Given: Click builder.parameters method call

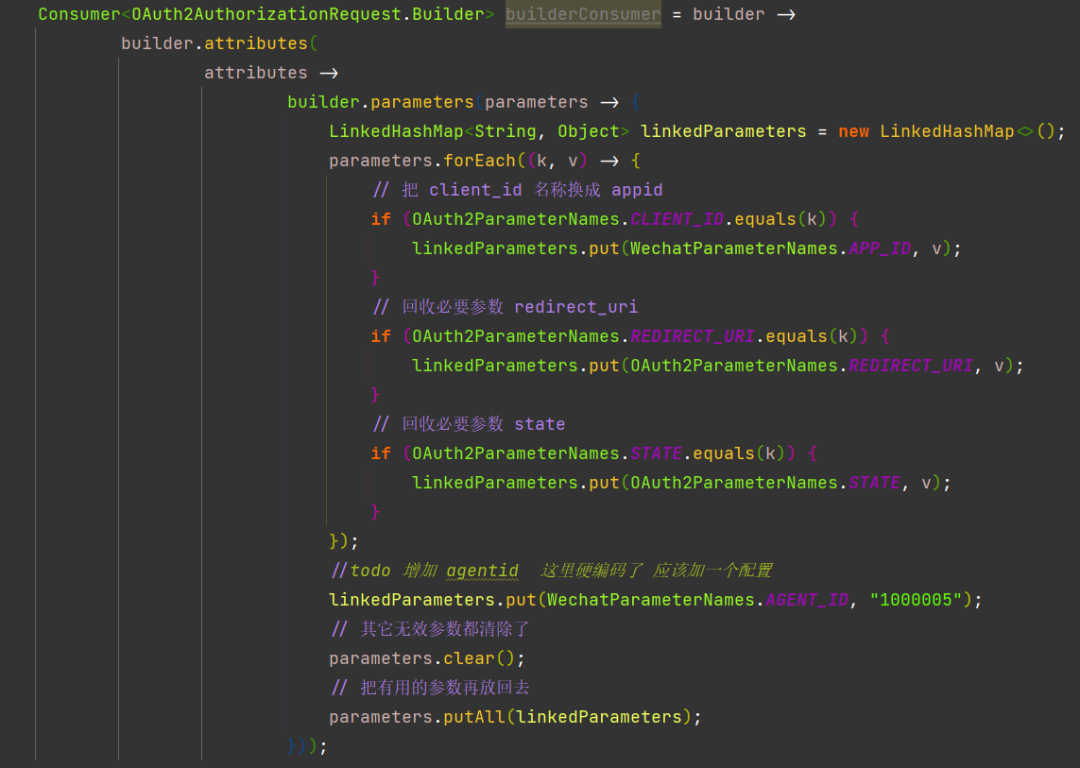Looking at the screenshot, I should click(380, 102).
